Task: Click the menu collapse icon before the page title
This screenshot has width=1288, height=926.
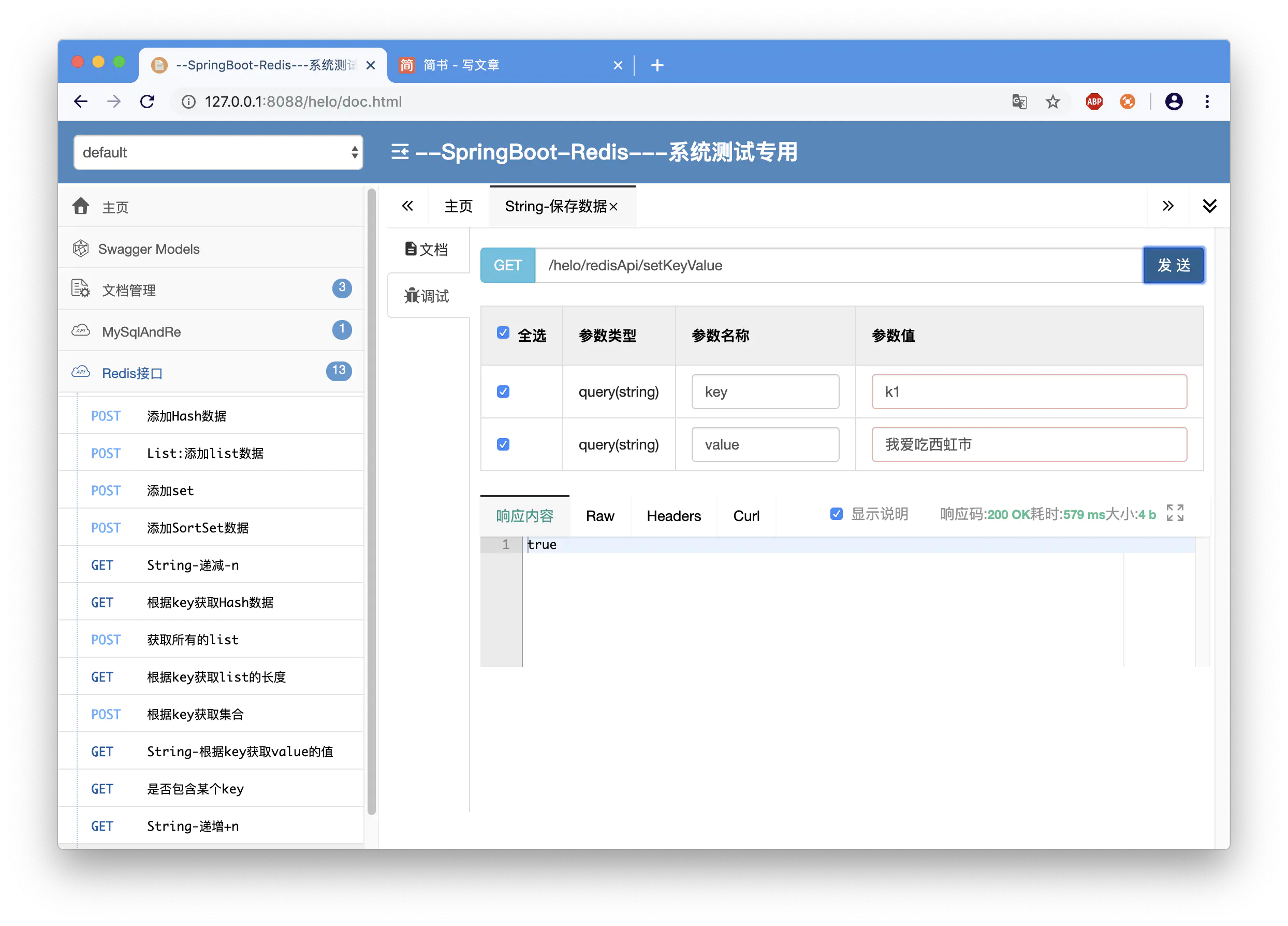Action: point(400,152)
